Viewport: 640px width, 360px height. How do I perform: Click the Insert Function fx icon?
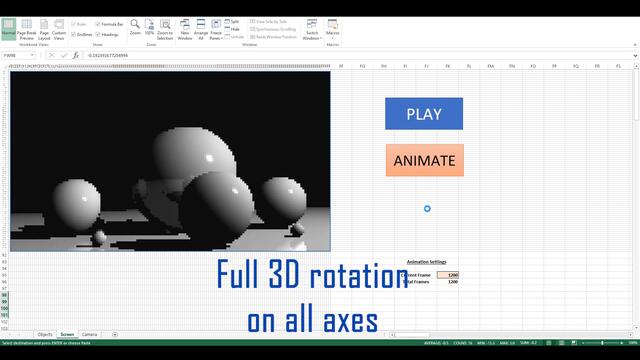point(76,55)
